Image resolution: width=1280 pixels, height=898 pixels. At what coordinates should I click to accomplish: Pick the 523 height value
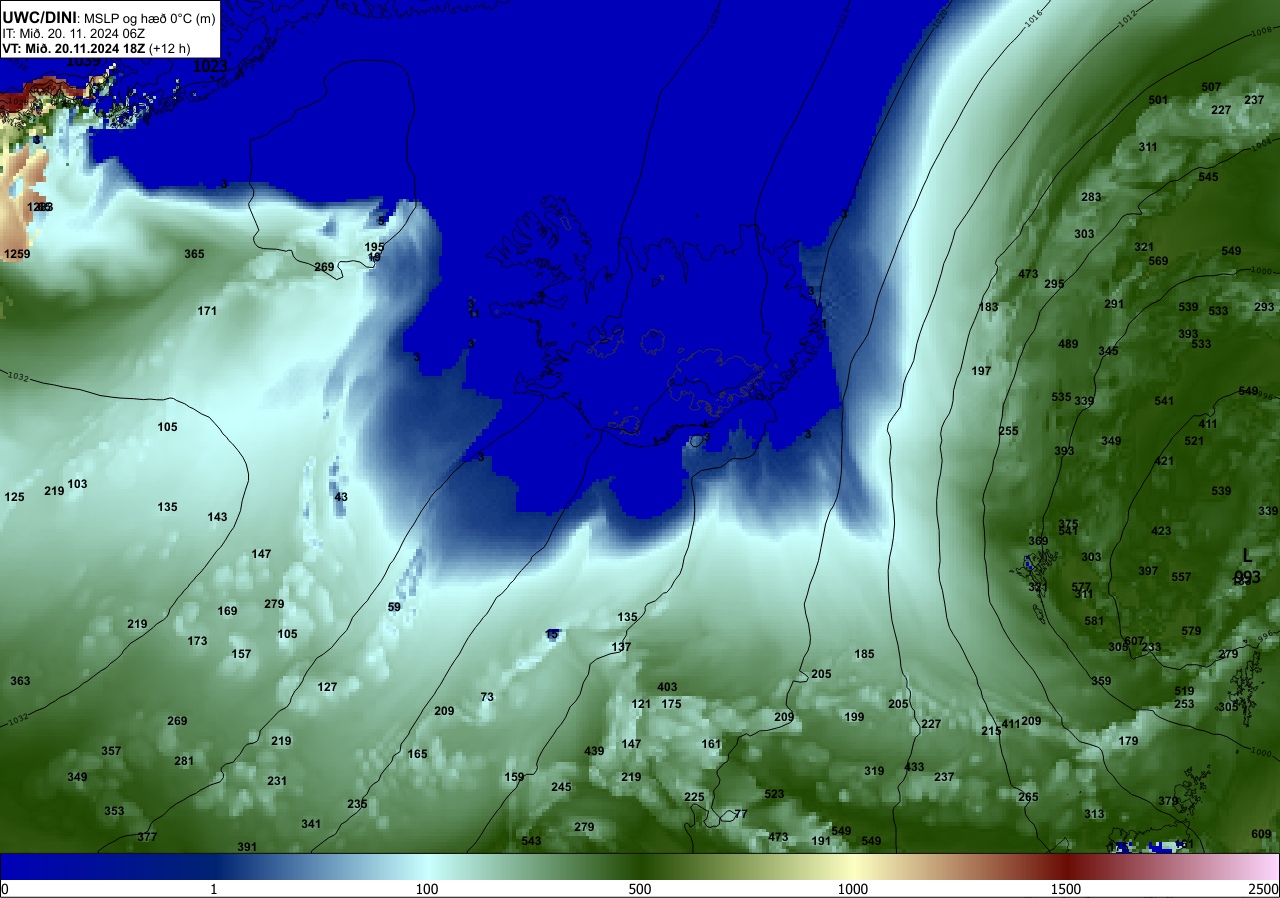774,794
